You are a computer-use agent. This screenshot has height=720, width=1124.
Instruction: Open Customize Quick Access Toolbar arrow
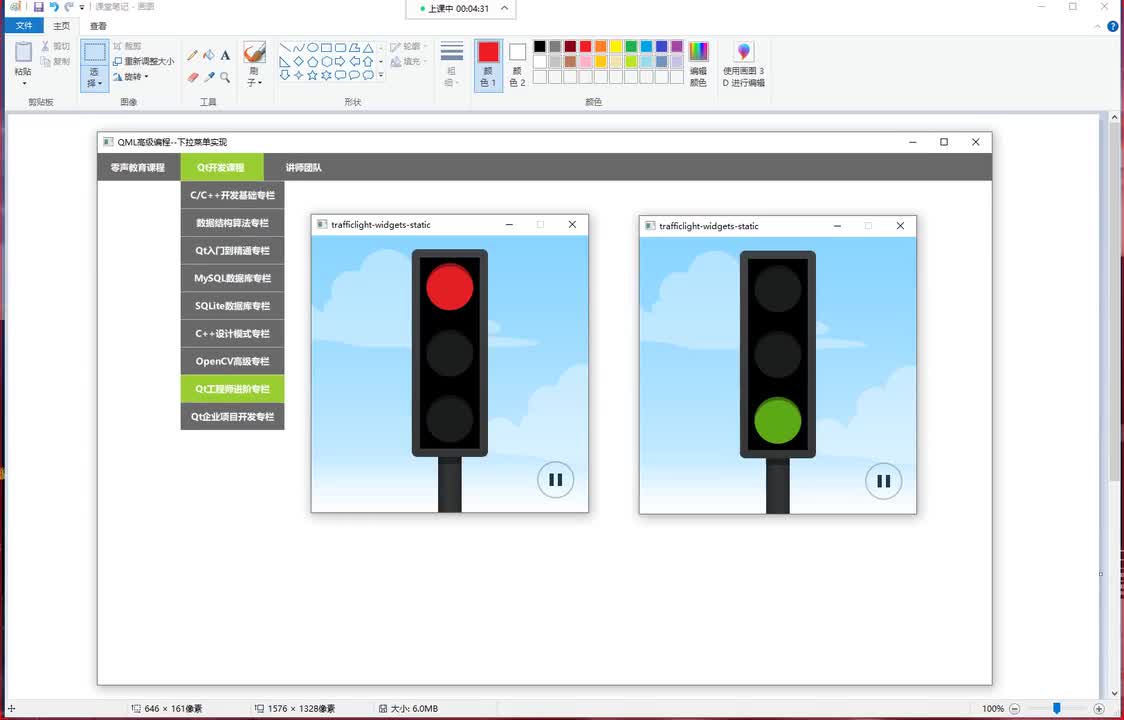pyautogui.click(x=82, y=7)
